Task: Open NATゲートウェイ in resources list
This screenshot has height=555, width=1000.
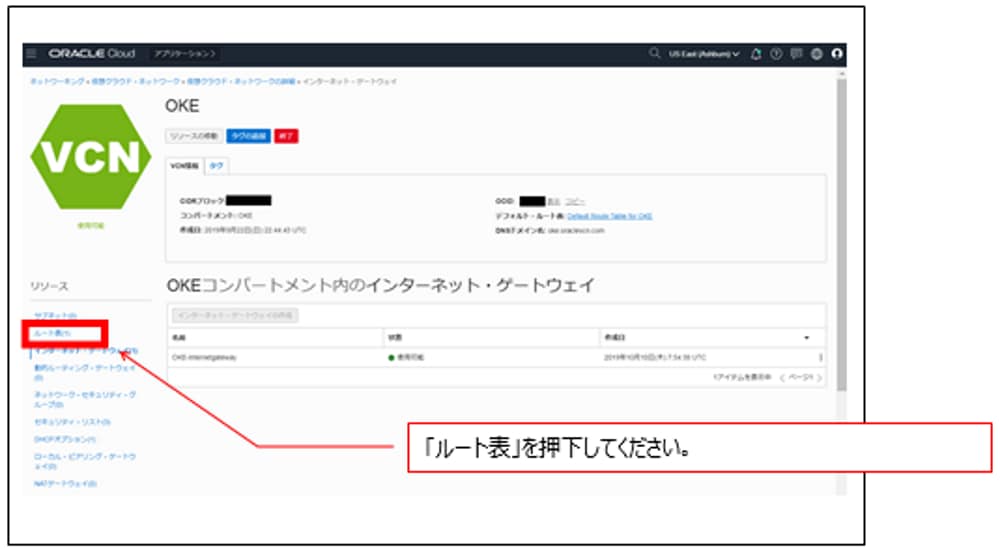Action: point(65,484)
